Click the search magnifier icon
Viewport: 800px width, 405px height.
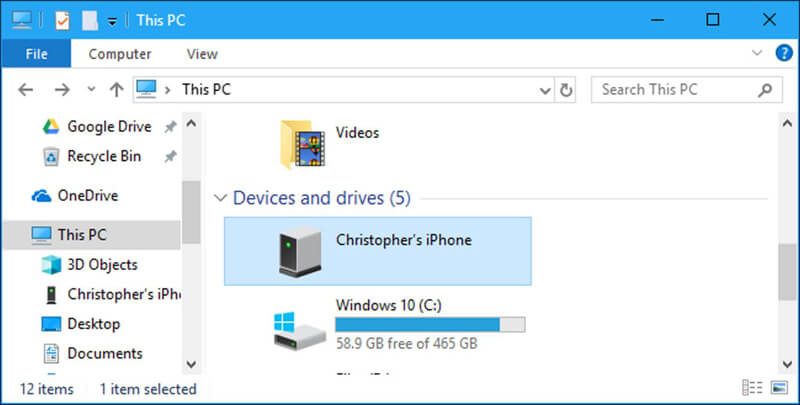tap(764, 90)
